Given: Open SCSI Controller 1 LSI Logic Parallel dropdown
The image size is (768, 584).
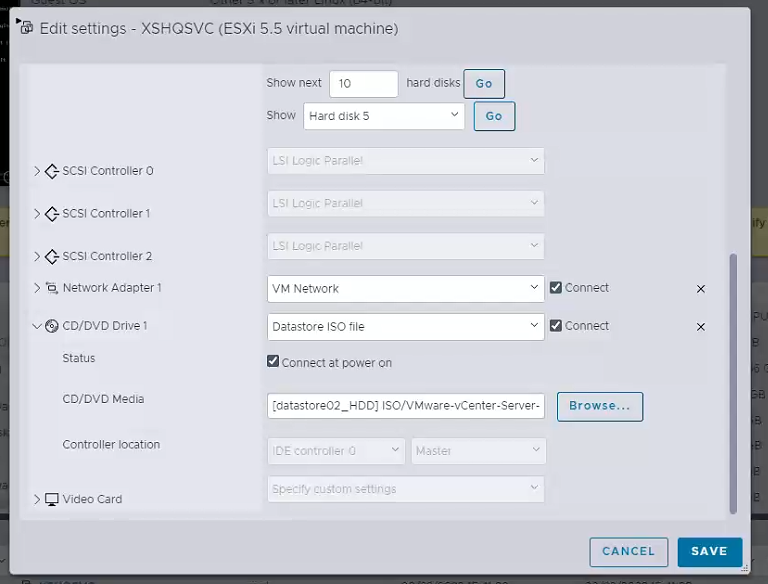Looking at the screenshot, I should 406,203.
